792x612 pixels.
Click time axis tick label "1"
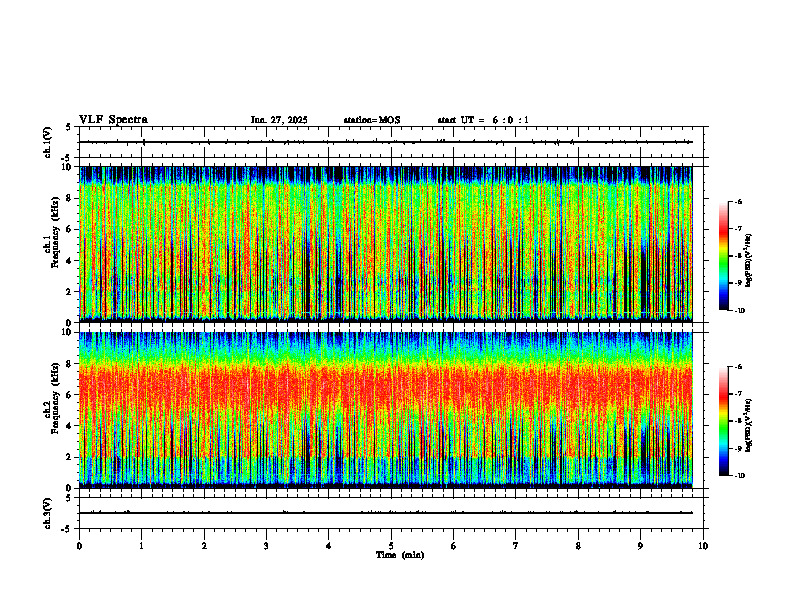141,546
